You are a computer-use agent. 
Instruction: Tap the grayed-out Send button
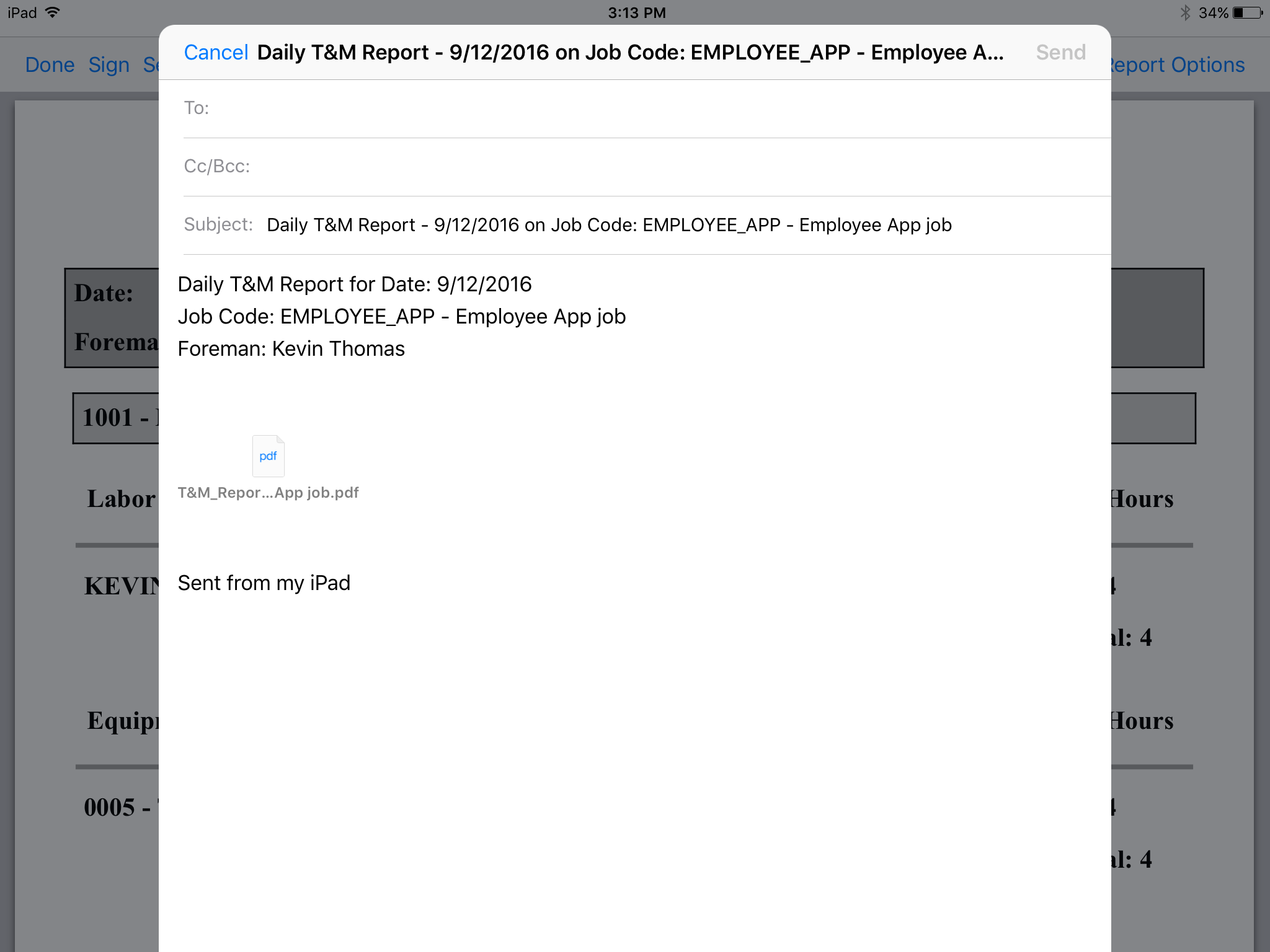[x=1060, y=52]
